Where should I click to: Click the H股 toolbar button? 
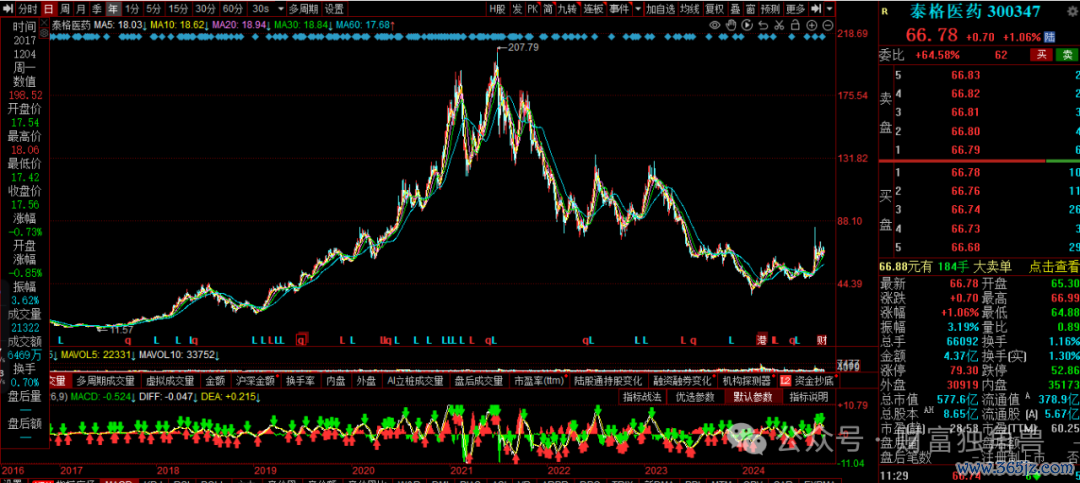tap(498, 9)
